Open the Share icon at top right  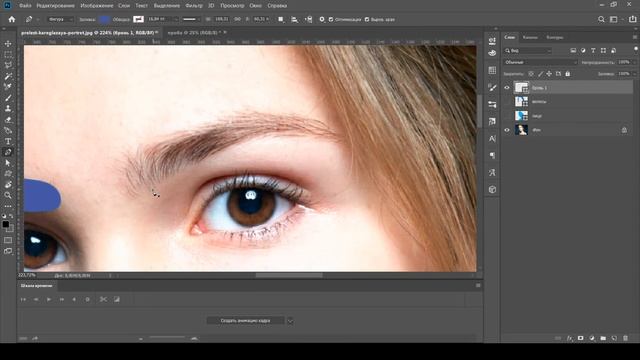632,19
